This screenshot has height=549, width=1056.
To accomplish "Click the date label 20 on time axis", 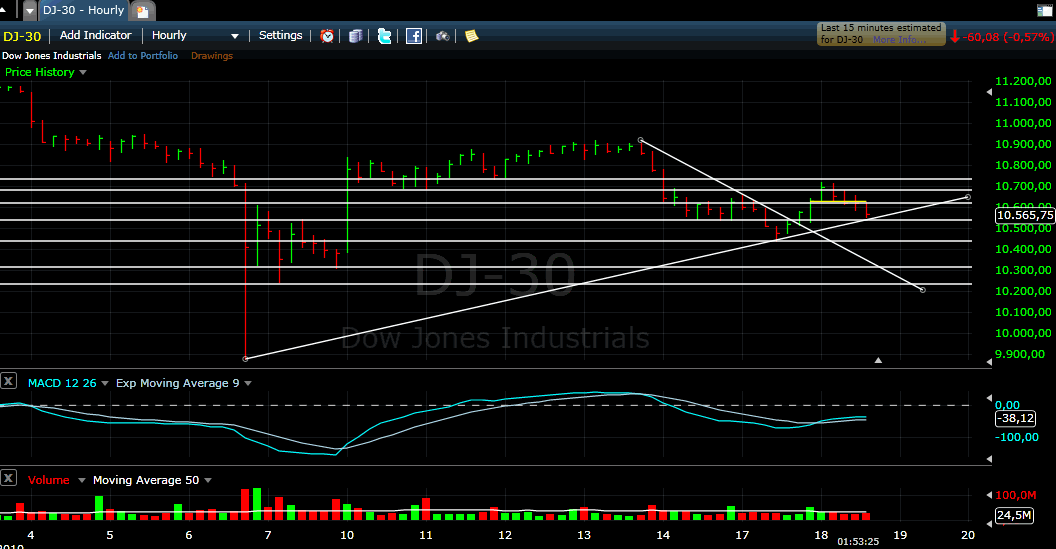I will [x=968, y=536].
